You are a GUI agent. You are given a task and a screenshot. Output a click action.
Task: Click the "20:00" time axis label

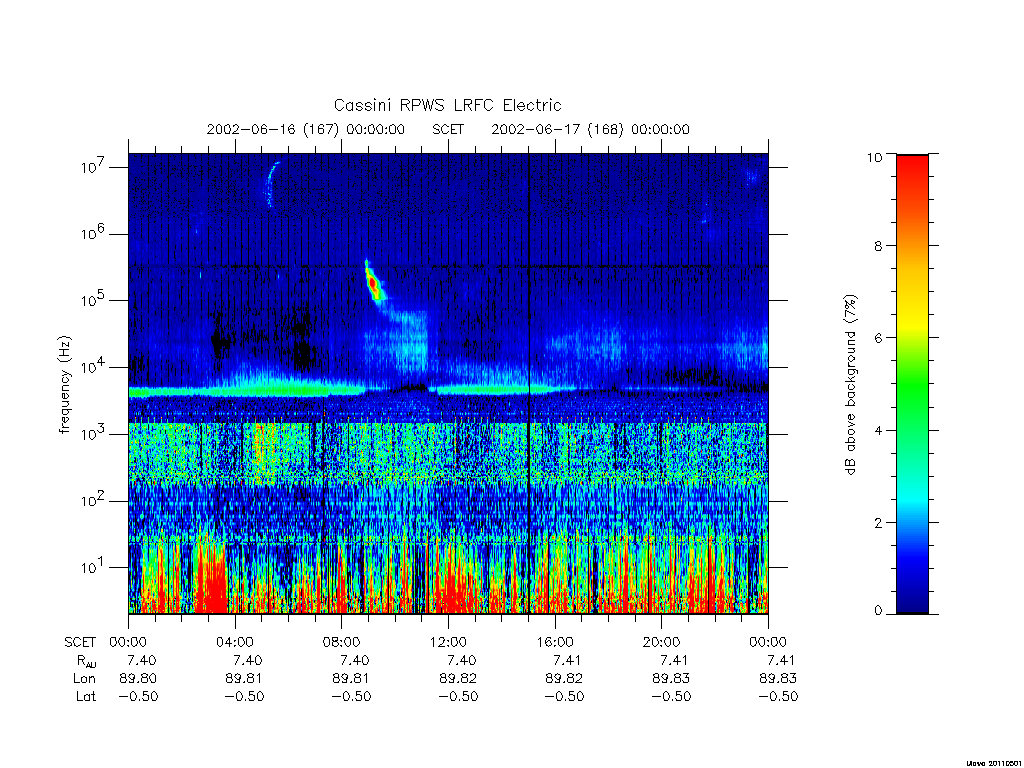[662, 642]
